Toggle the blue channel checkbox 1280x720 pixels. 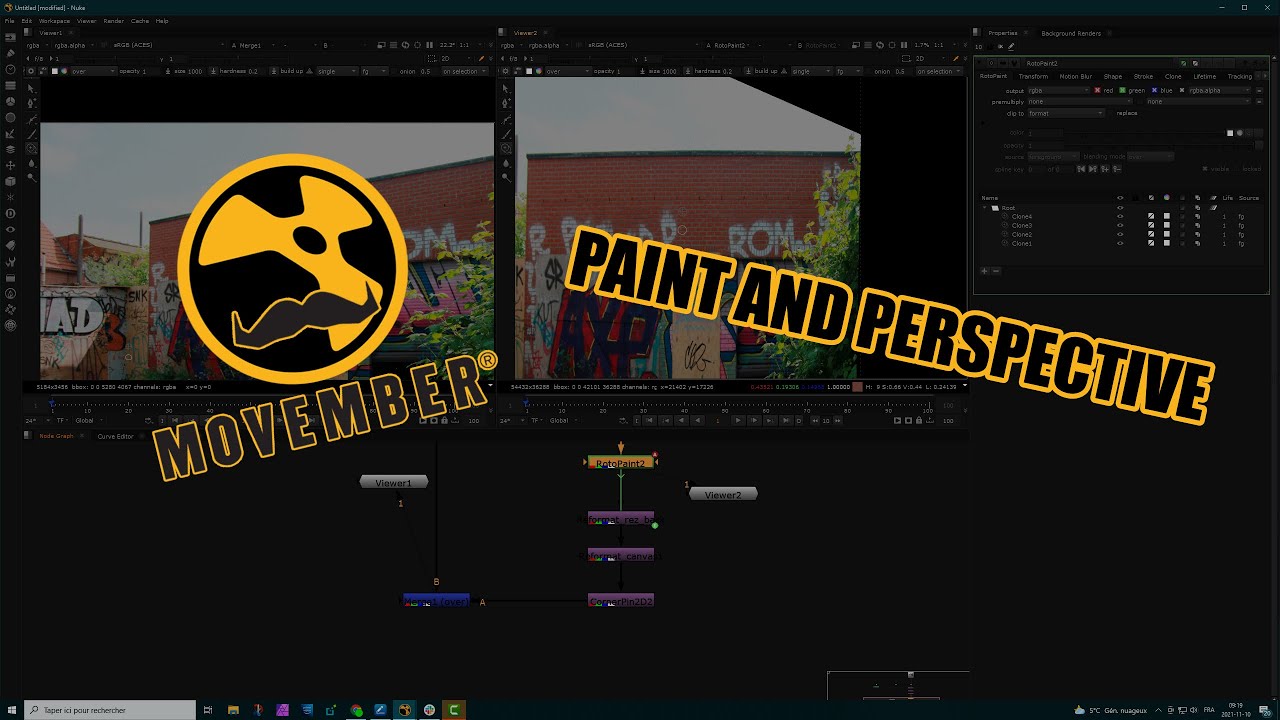1155,90
